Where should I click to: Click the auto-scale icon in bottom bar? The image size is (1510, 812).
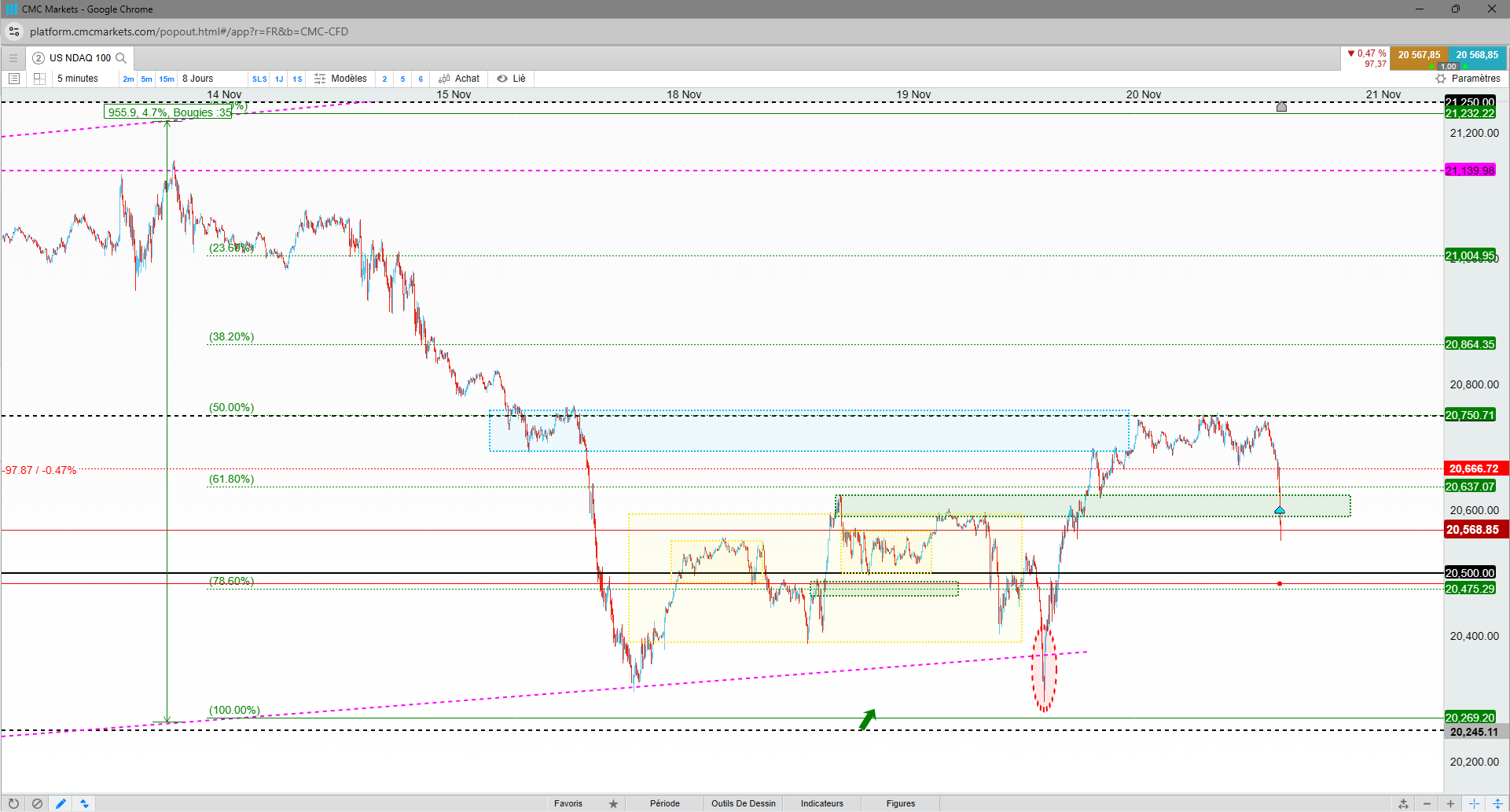tap(1403, 803)
